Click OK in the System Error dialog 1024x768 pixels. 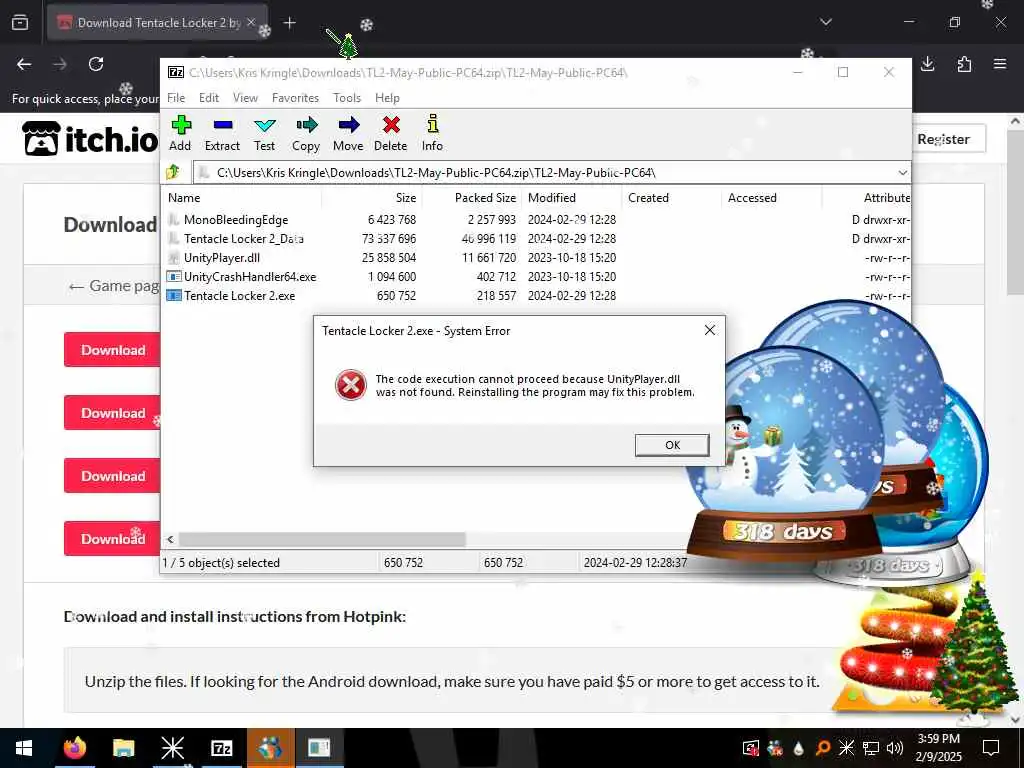pyautogui.click(x=672, y=445)
